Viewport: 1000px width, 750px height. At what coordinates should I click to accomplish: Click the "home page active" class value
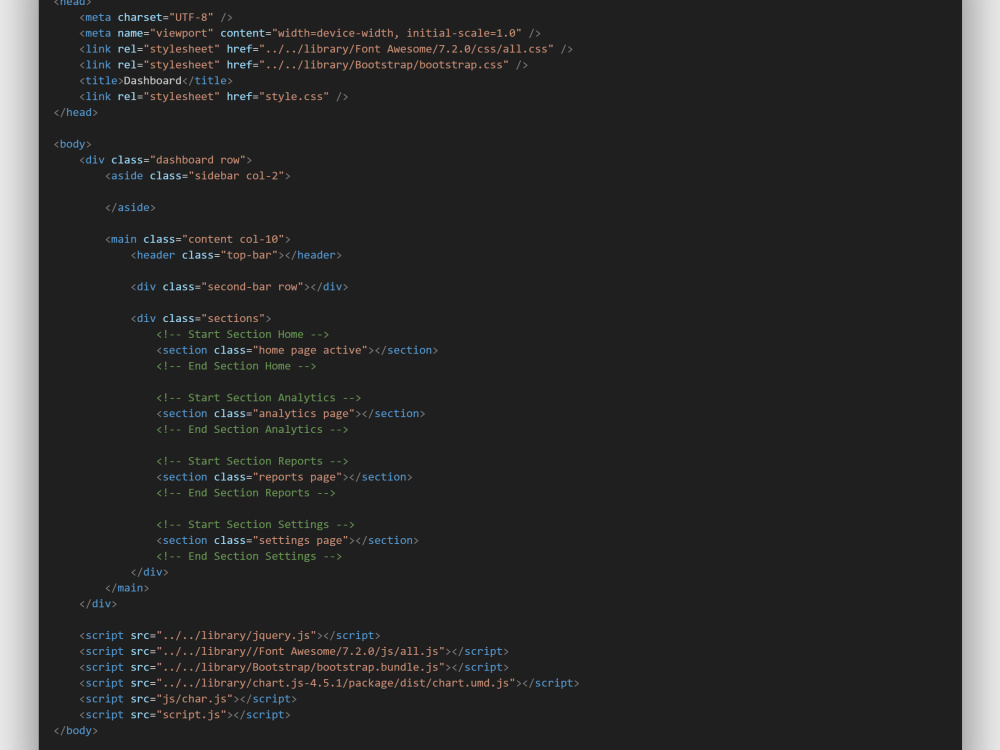tap(310, 350)
